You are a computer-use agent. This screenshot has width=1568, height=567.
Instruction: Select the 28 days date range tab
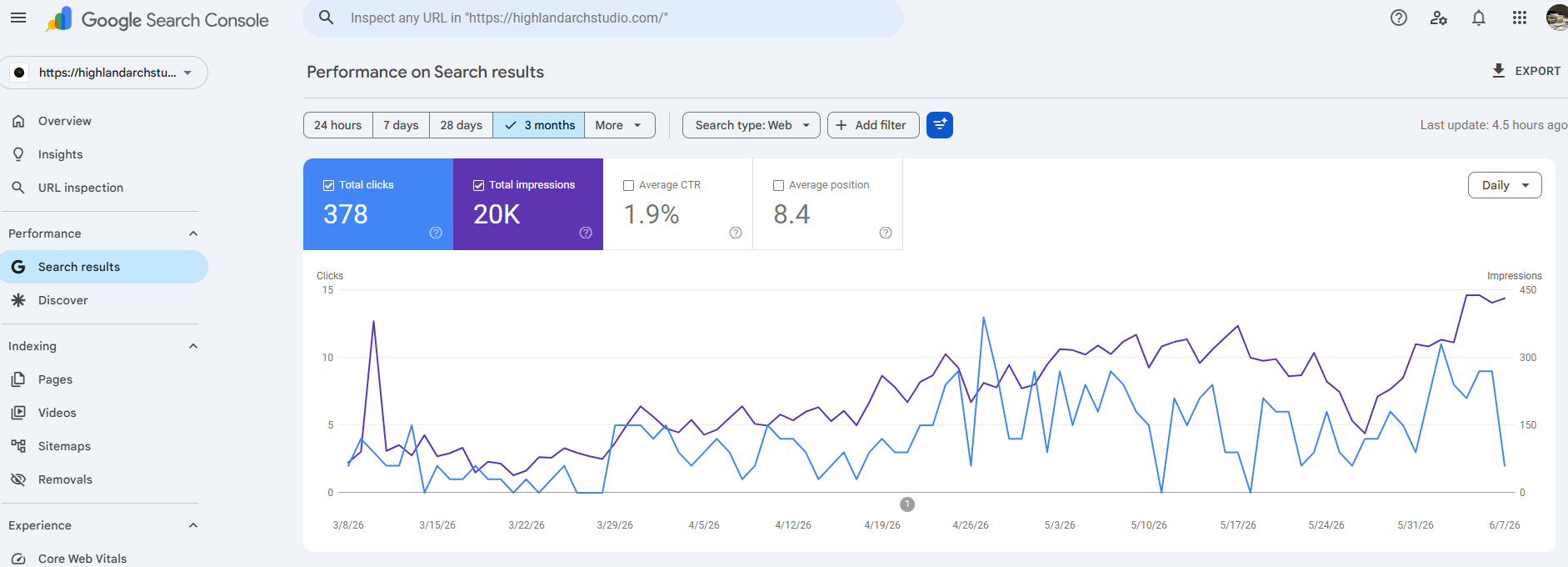[x=461, y=125]
